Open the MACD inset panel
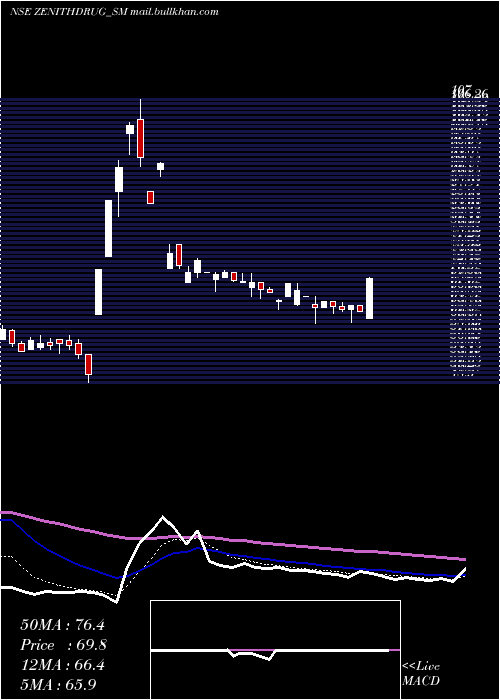 point(275,650)
